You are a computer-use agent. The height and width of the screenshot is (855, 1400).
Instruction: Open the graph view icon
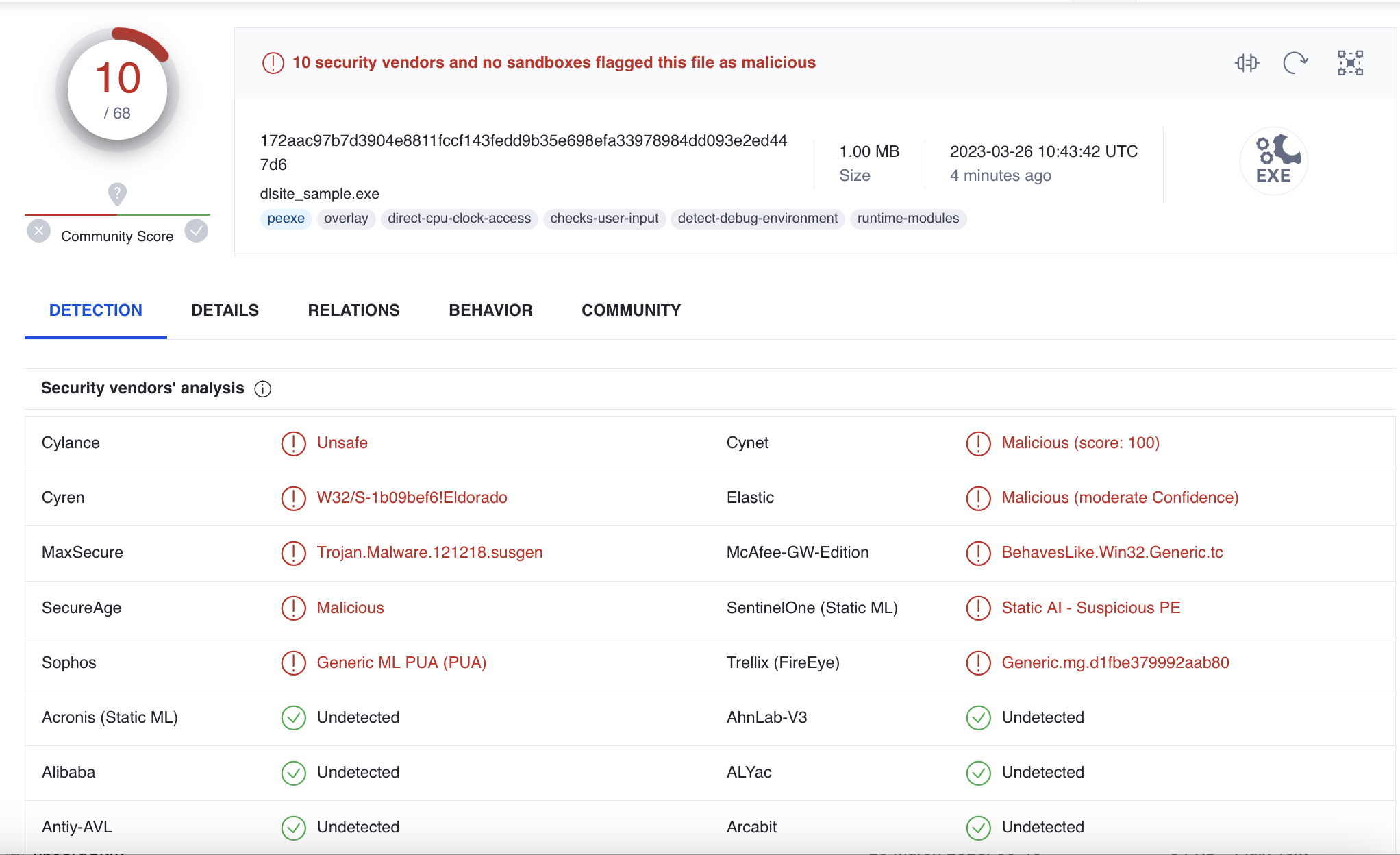click(x=1350, y=63)
